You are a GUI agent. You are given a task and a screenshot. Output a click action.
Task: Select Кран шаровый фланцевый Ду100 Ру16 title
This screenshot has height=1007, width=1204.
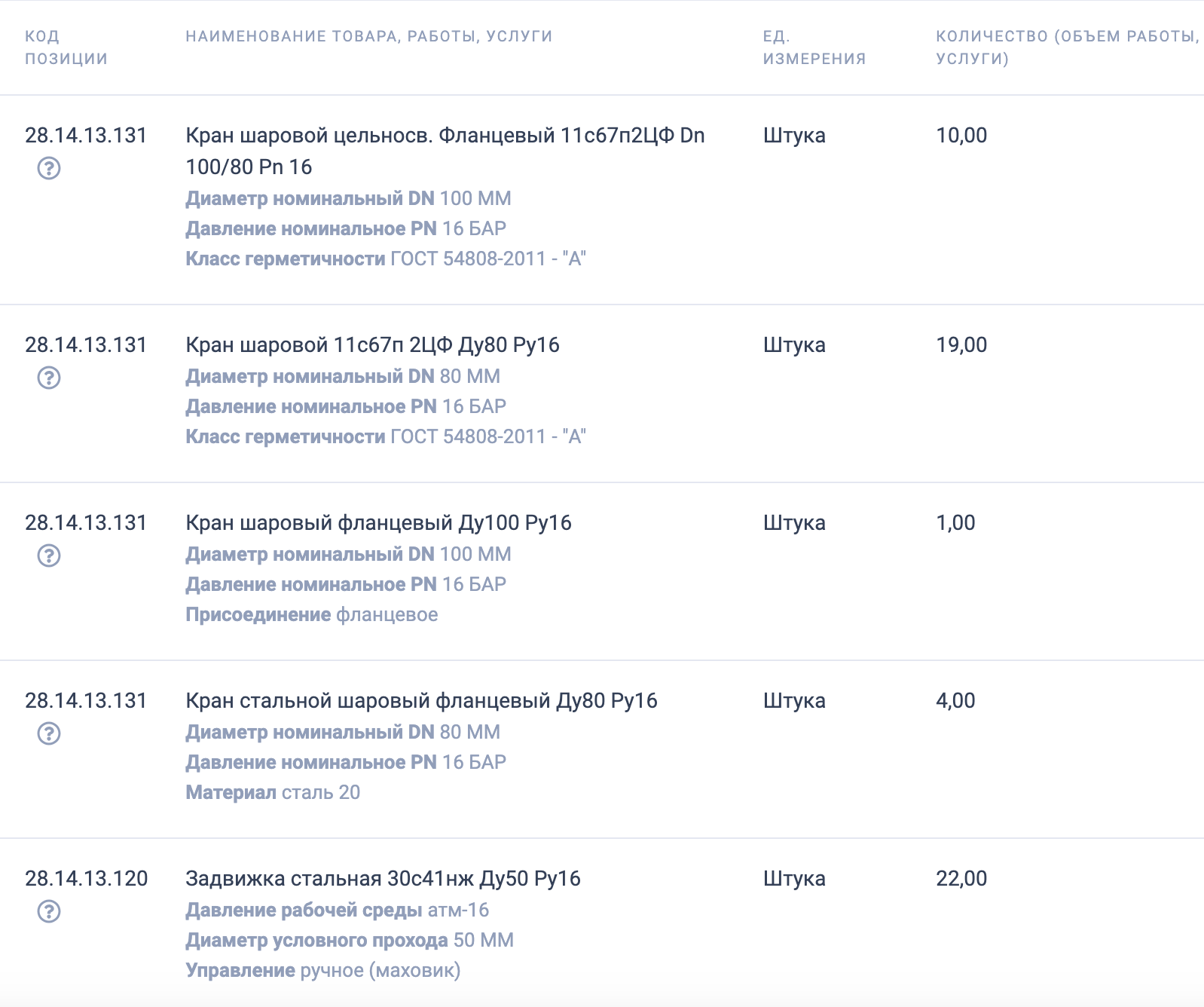(378, 523)
